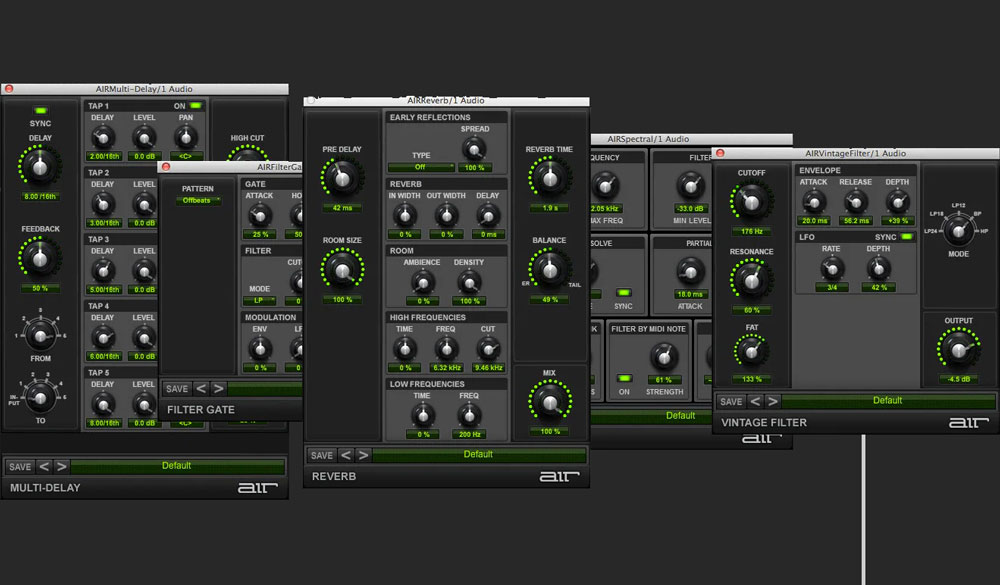
Task: Click the High Frequencies Cut knob
Action: pos(488,348)
